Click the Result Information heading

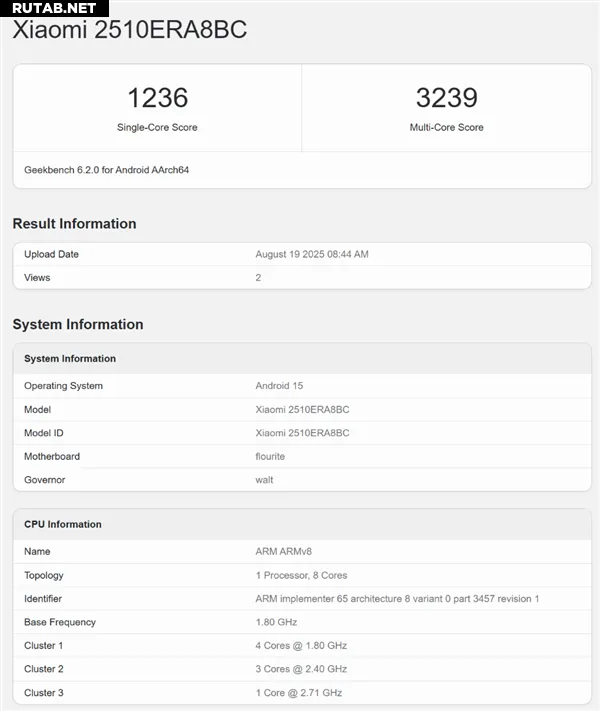74,224
